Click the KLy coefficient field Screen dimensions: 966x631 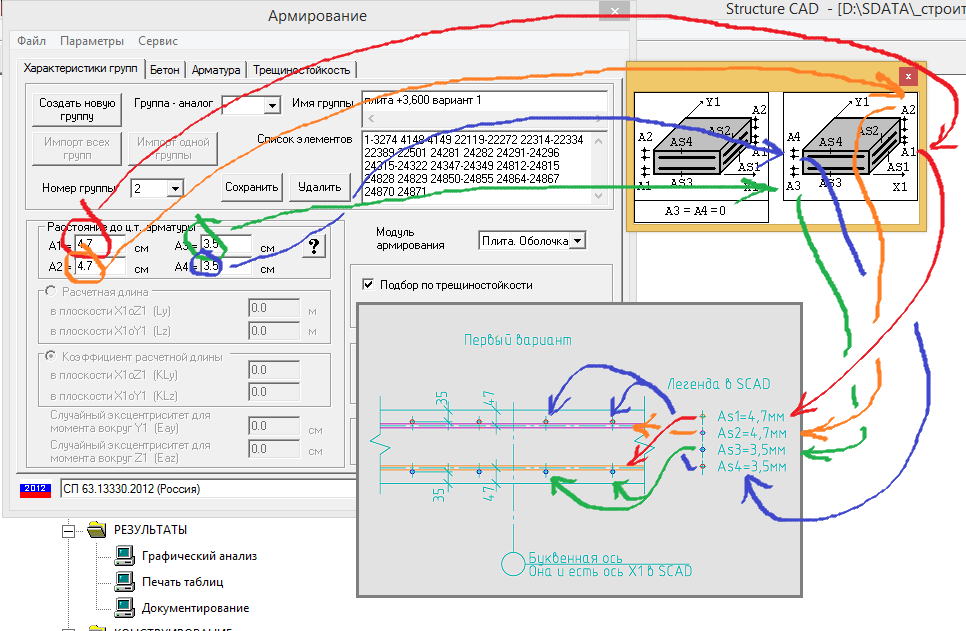(274, 370)
